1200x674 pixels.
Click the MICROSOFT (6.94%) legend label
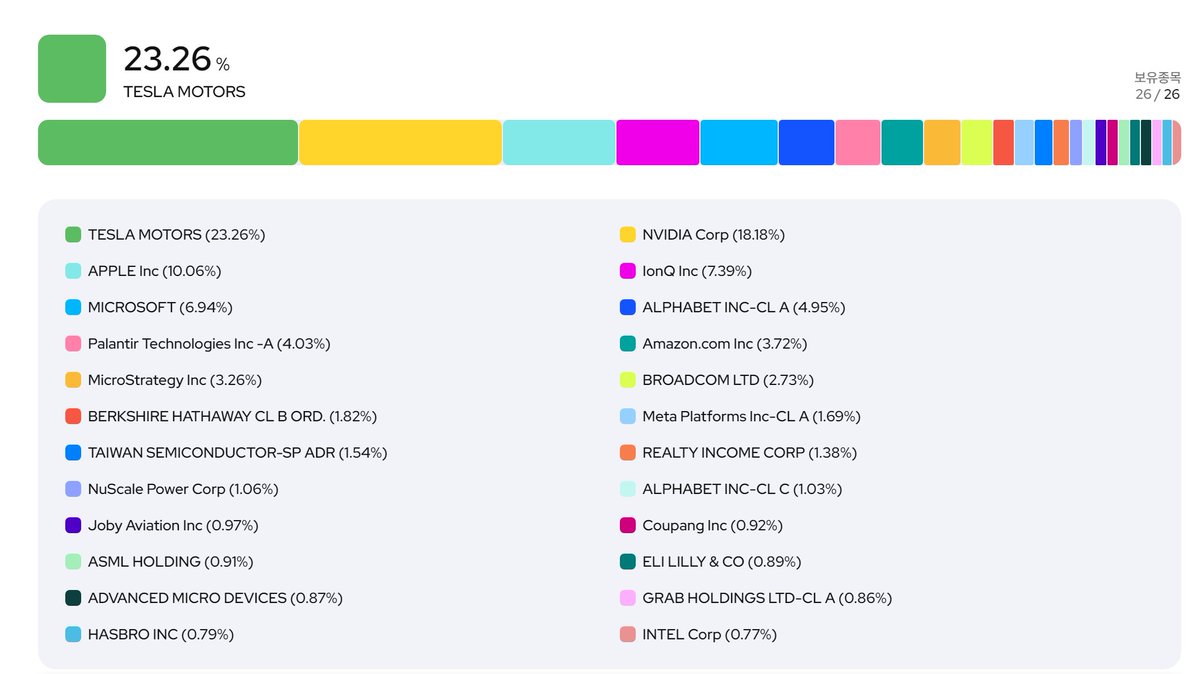pyautogui.click(x=160, y=308)
